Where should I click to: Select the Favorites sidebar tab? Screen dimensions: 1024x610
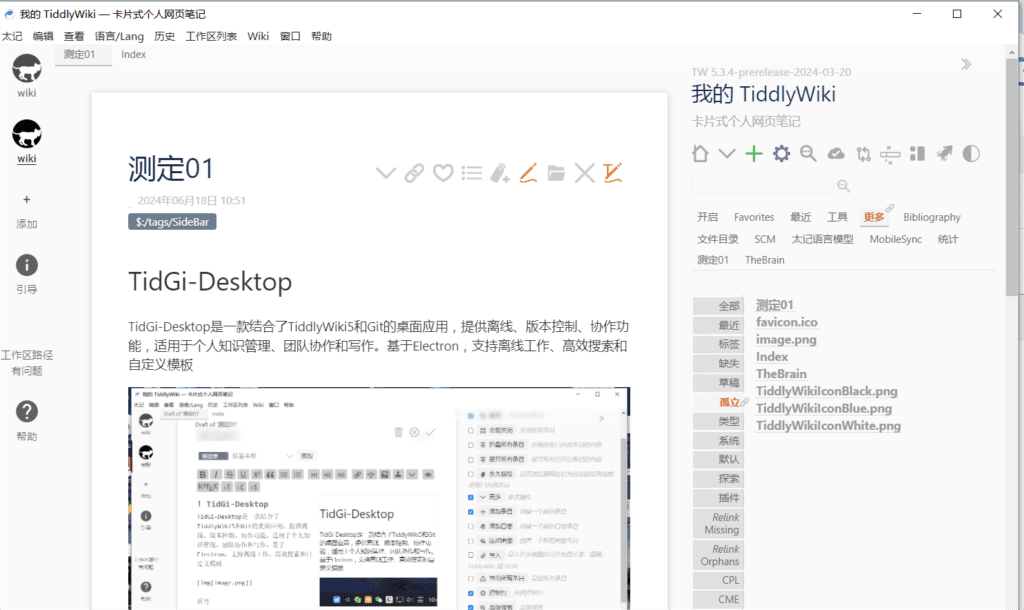754,217
